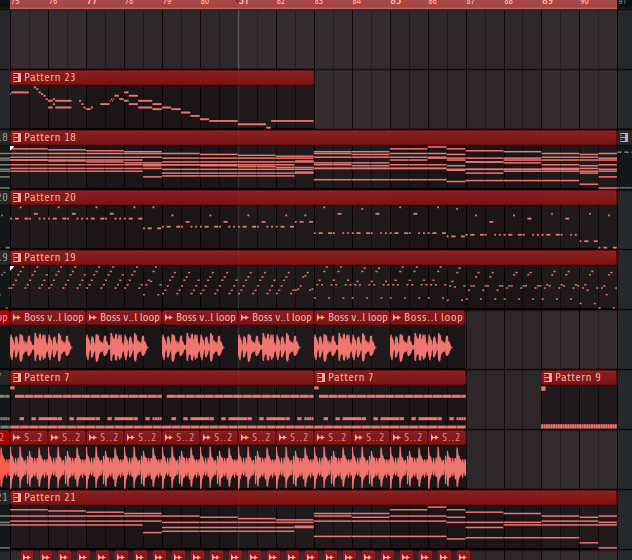Click audio icon of Boss v..l loop at bar 83

coord(320,318)
